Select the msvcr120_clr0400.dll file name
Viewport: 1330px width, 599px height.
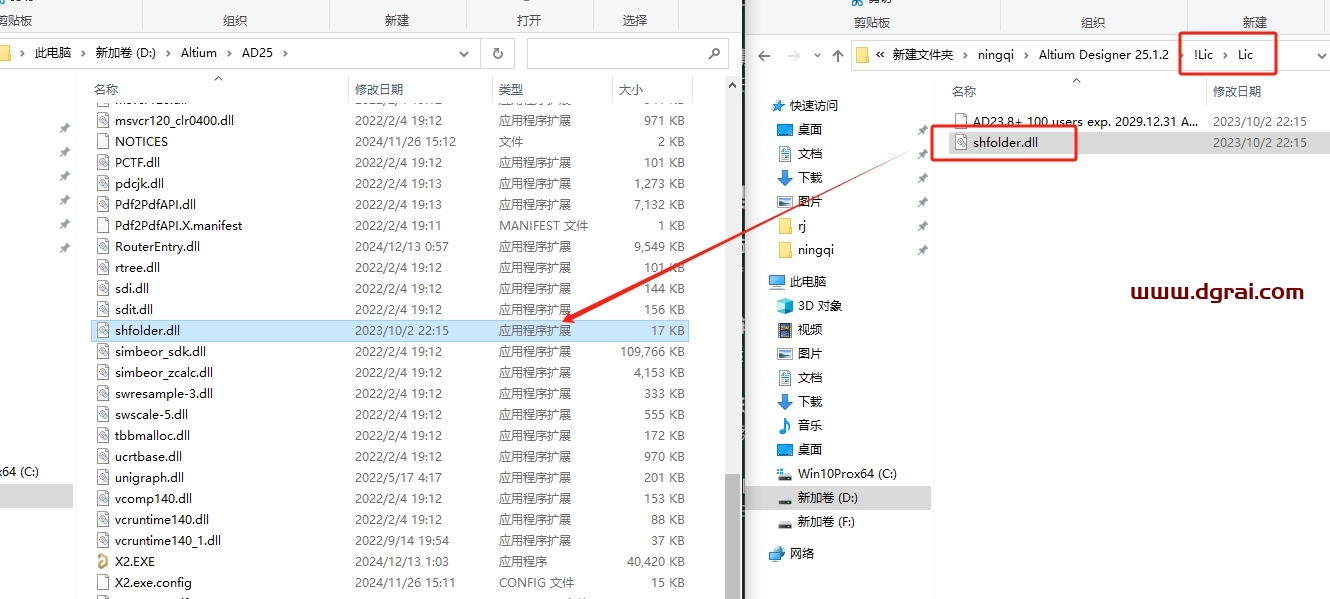coord(174,120)
